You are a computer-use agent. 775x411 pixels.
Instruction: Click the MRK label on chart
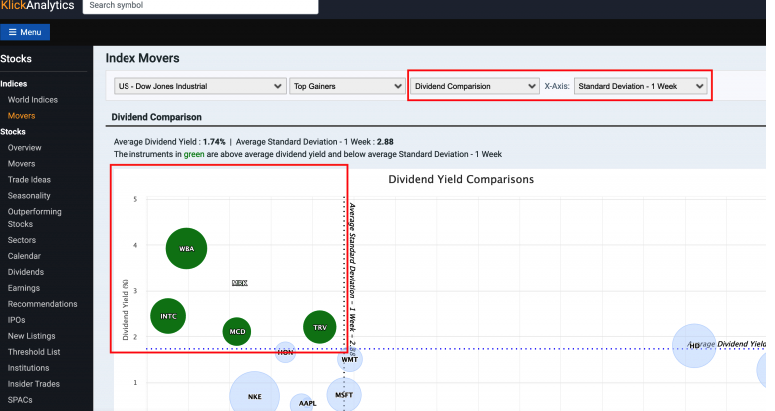[240, 283]
